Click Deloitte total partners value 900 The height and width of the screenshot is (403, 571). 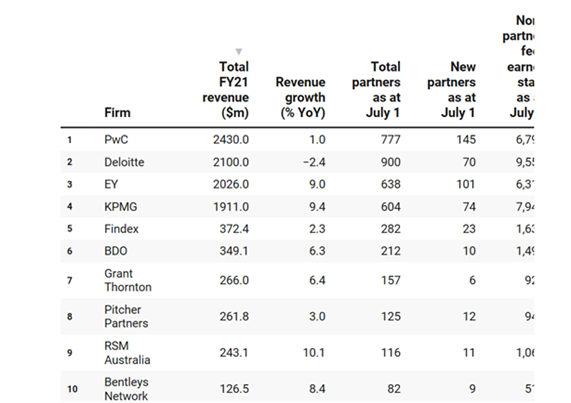391,162
